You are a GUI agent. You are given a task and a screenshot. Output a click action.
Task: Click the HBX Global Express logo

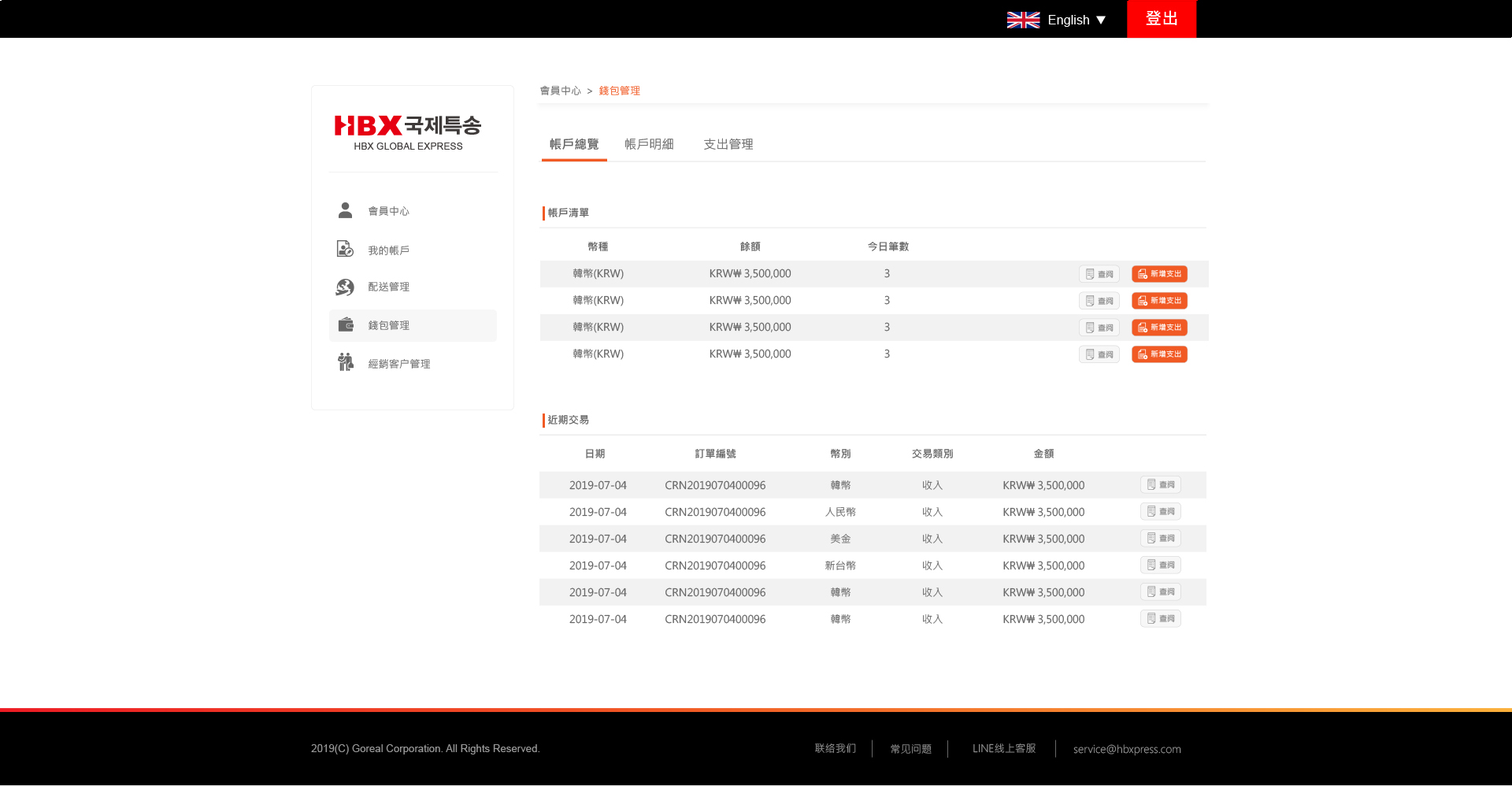pos(408,132)
